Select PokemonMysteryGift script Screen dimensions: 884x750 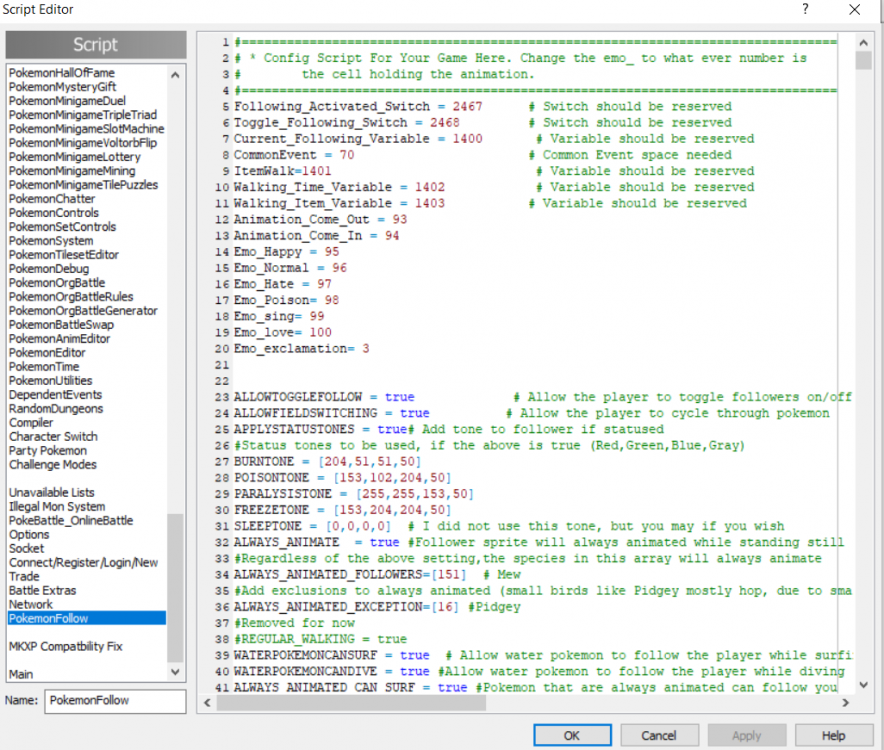(63, 87)
